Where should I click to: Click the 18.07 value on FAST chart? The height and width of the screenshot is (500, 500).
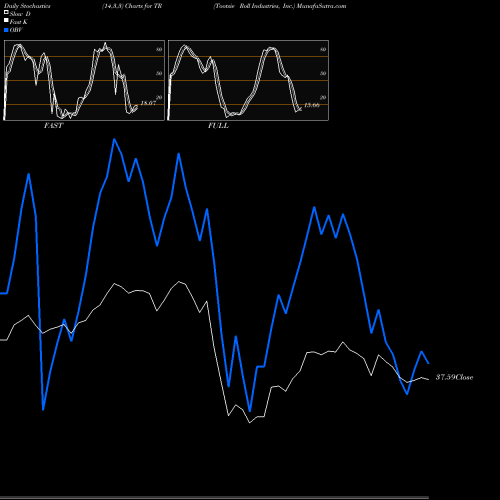(148, 103)
